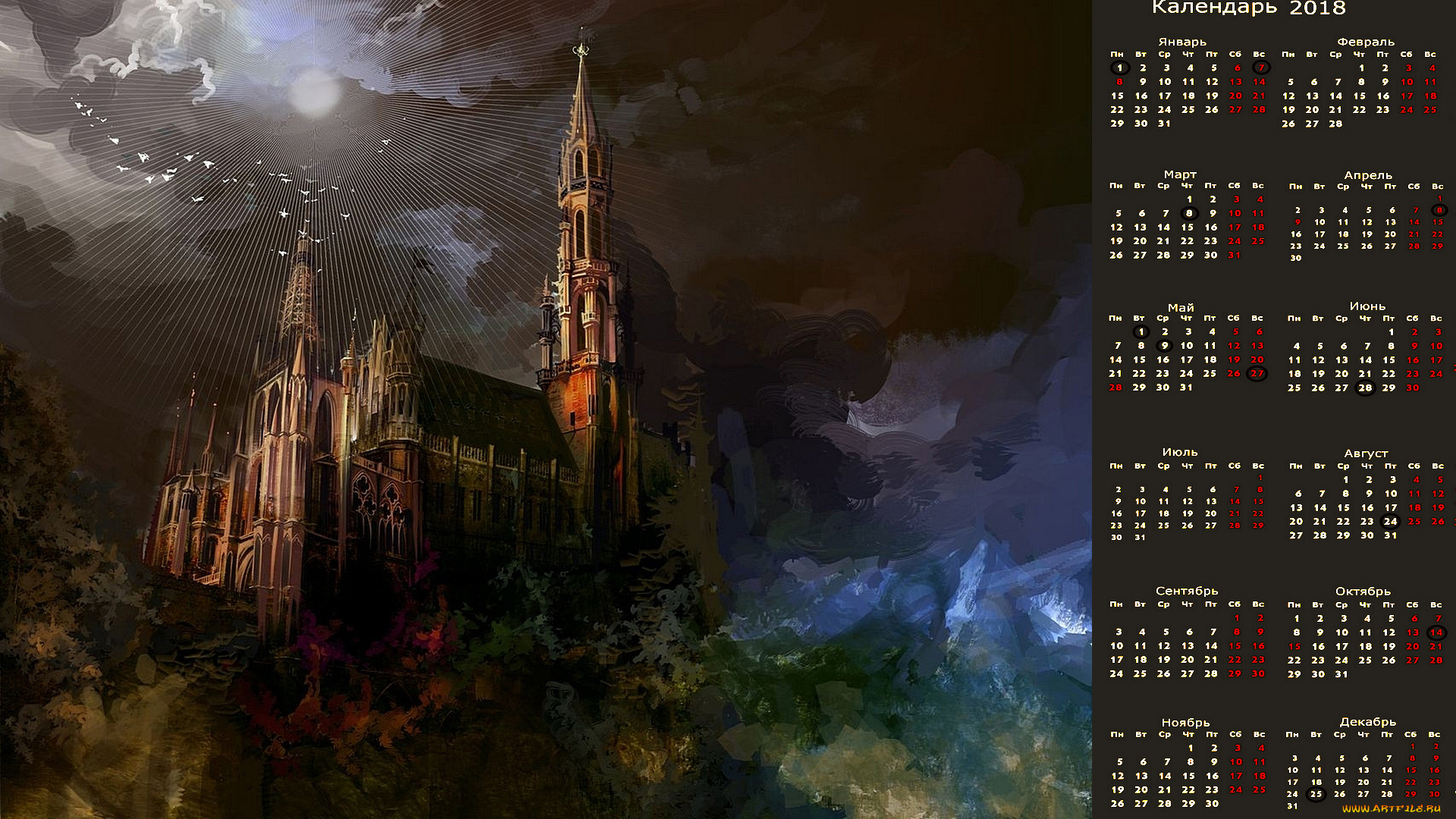Select the Ноябрь month heading

1185,723
